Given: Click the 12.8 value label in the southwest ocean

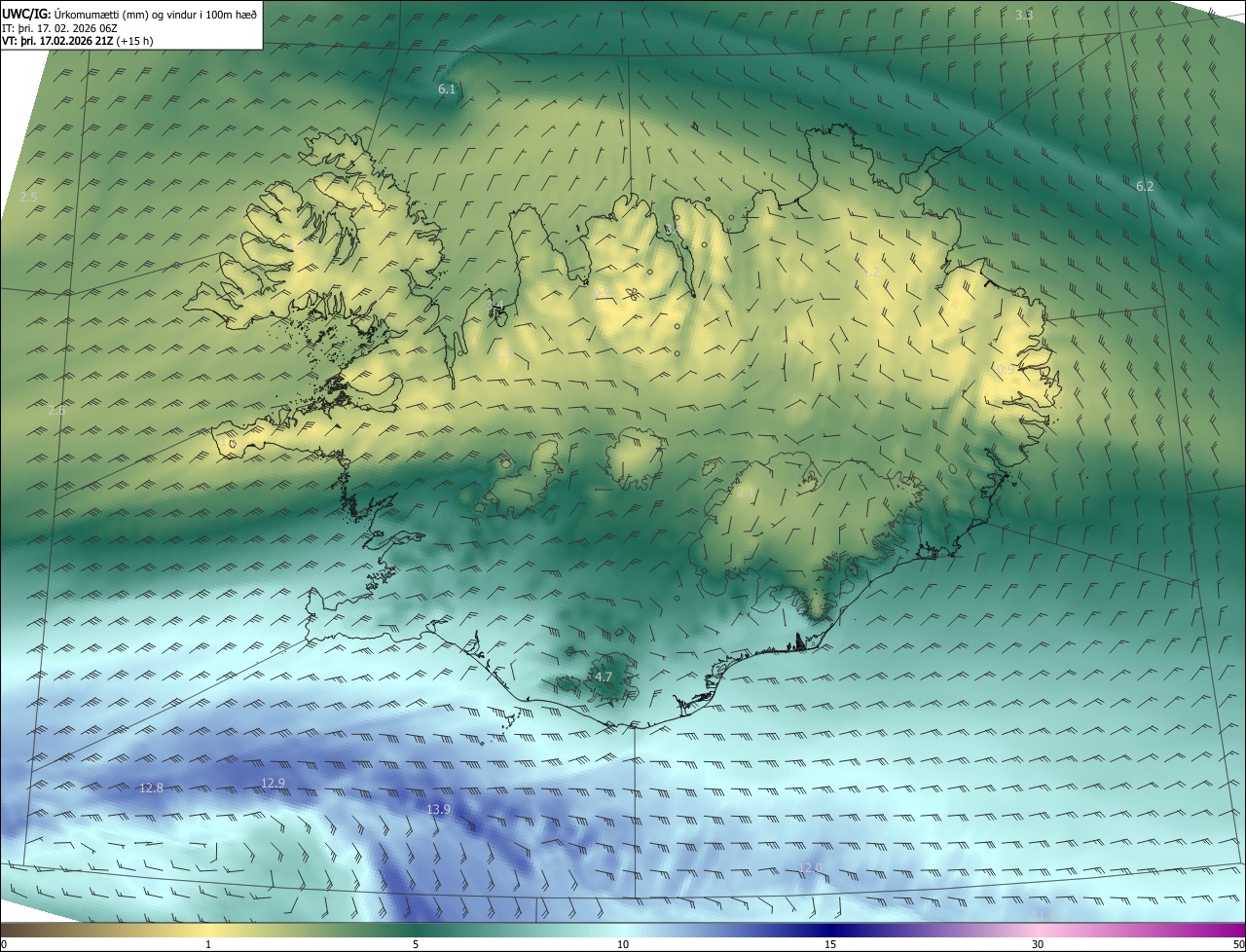Looking at the screenshot, I should pyautogui.click(x=151, y=787).
